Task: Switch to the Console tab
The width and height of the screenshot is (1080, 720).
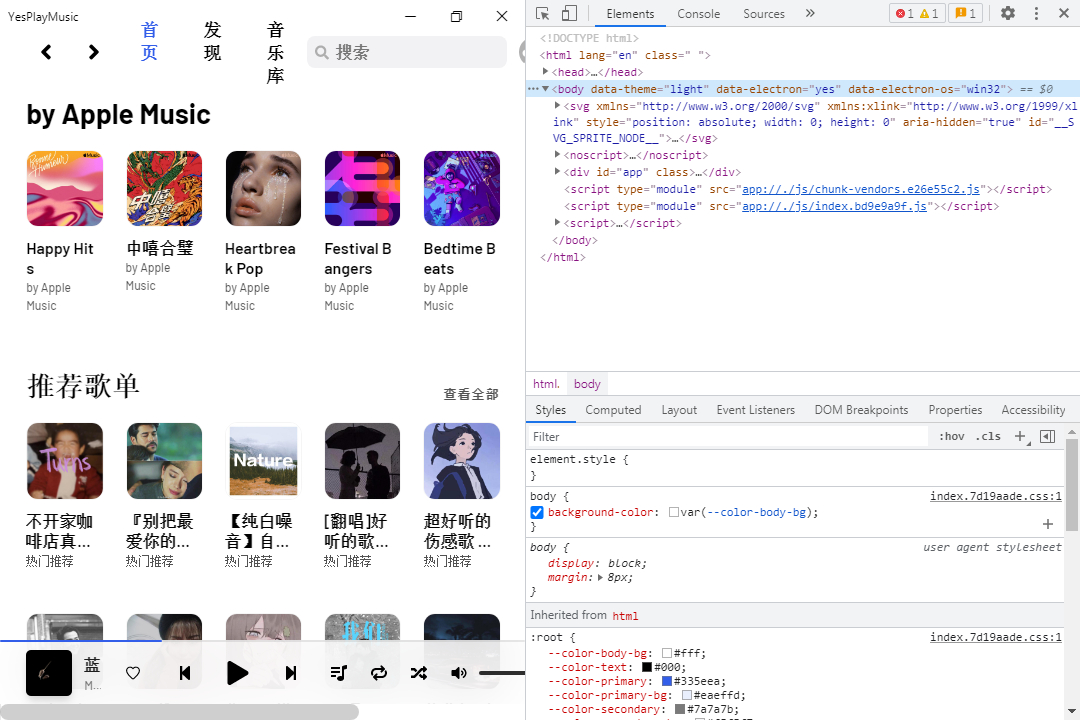Action: pyautogui.click(x=698, y=14)
